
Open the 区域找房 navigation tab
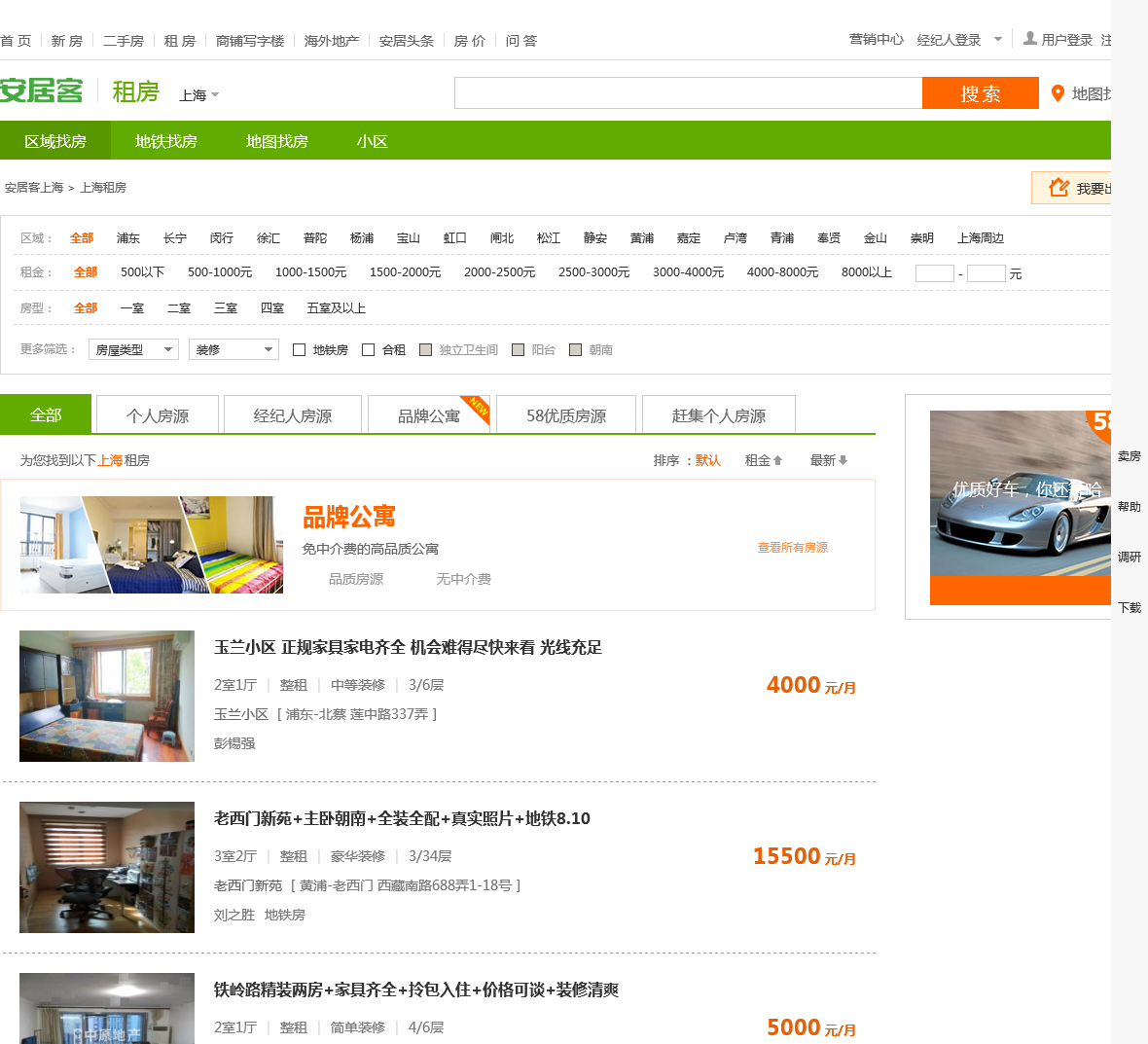point(55,140)
